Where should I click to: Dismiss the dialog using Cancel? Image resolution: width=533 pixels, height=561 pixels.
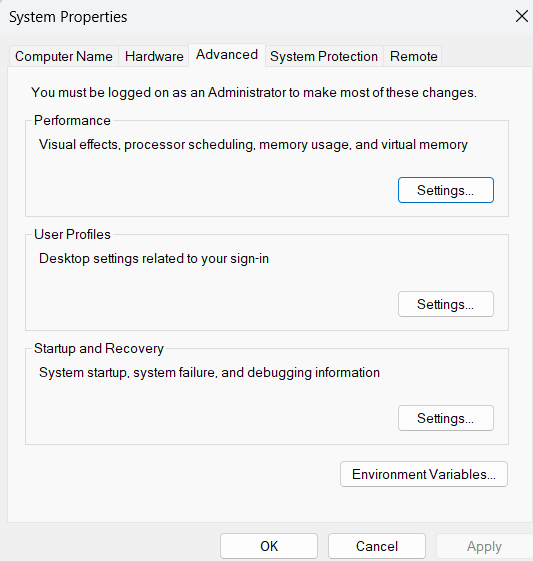tap(377, 546)
